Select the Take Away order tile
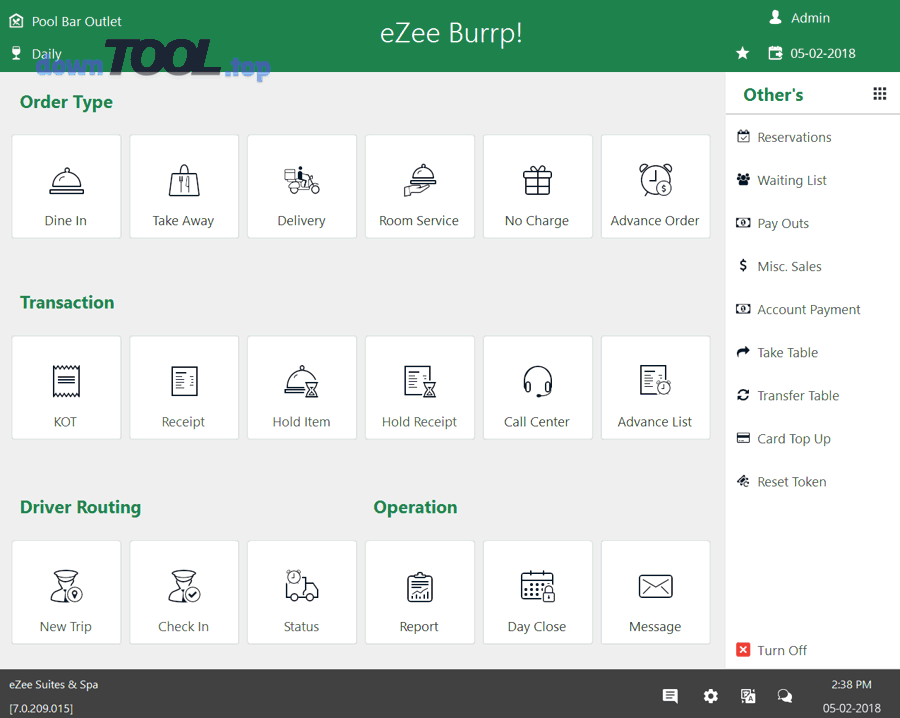Screen dimensions: 900x718 (x=184, y=187)
